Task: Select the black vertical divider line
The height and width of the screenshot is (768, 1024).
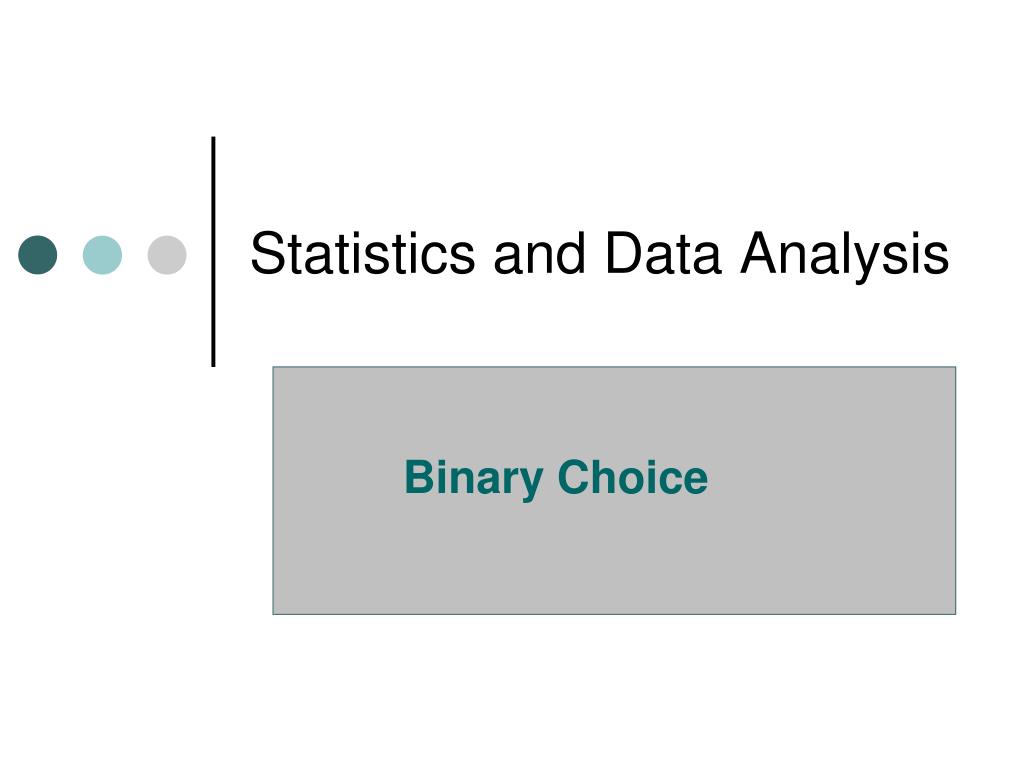Action: (x=214, y=251)
